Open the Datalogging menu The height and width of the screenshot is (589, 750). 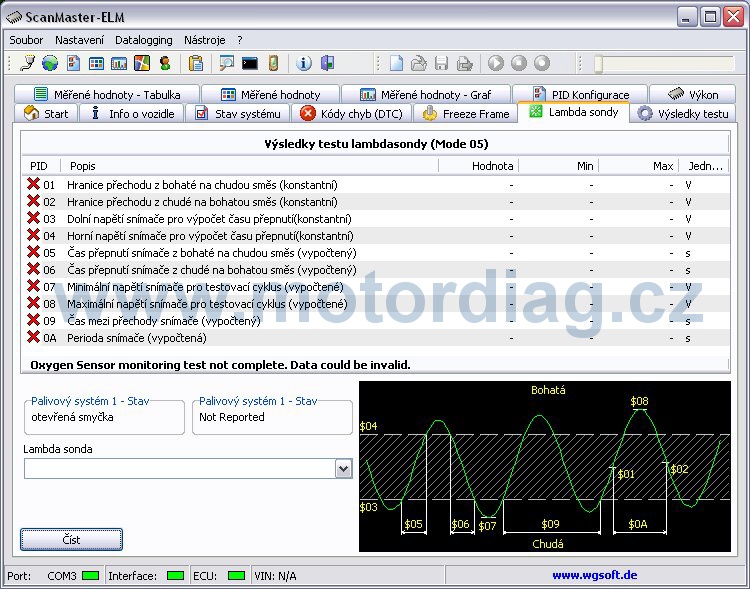[x=143, y=40]
